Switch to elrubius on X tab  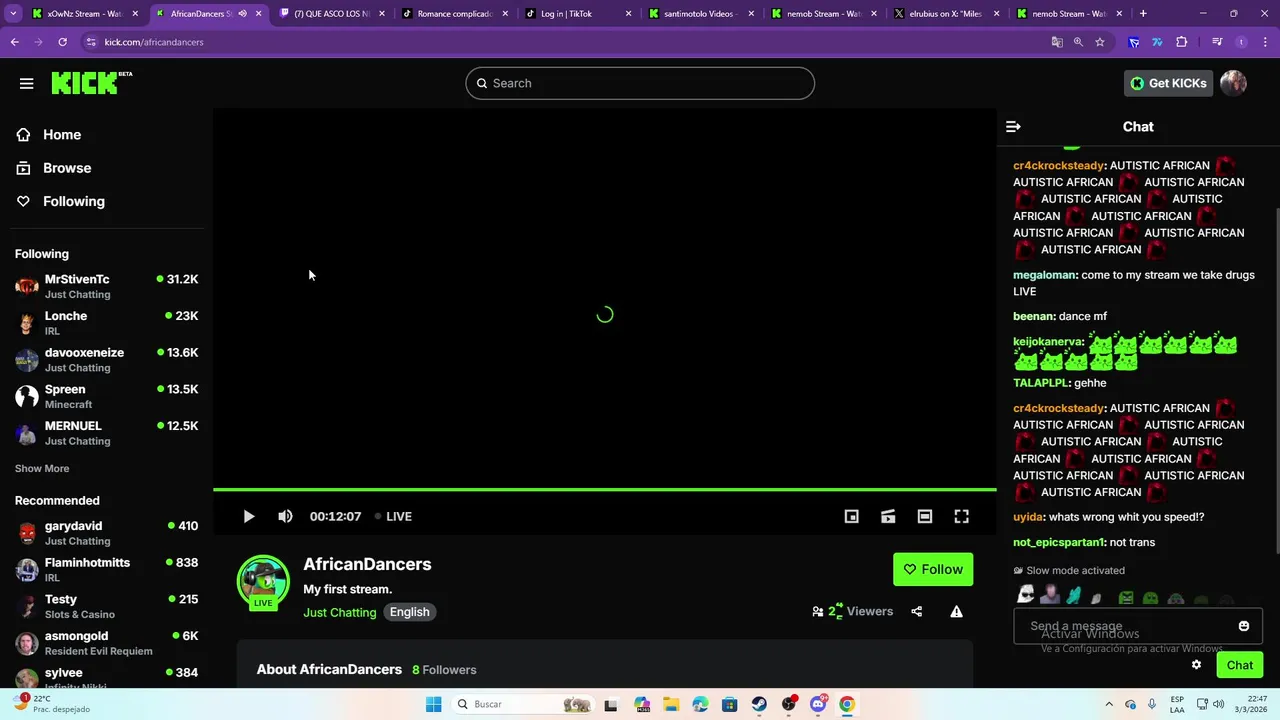(948, 14)
